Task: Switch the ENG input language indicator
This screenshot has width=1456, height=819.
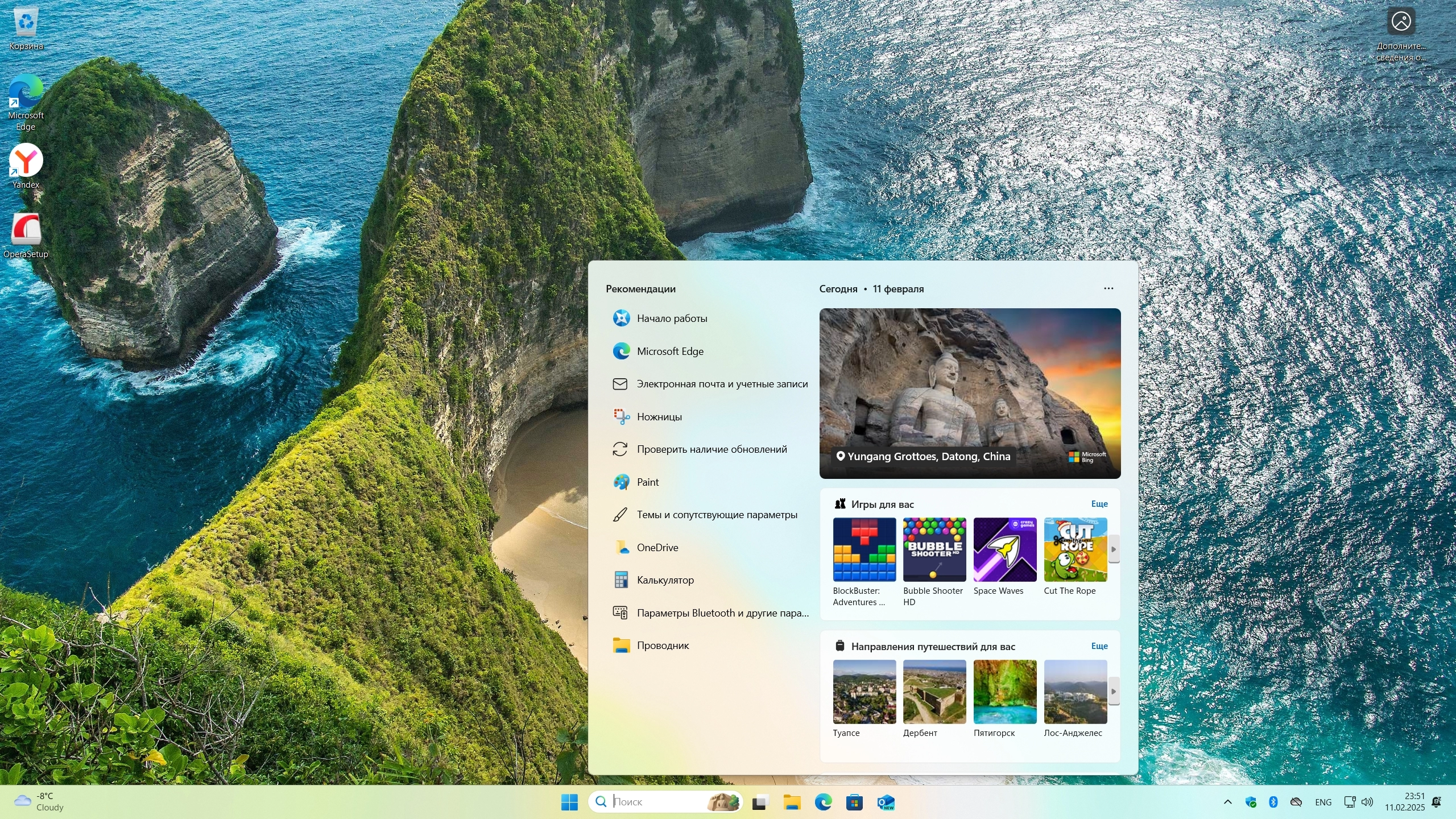Action: pyautogui.click(x=1323, y=802)
